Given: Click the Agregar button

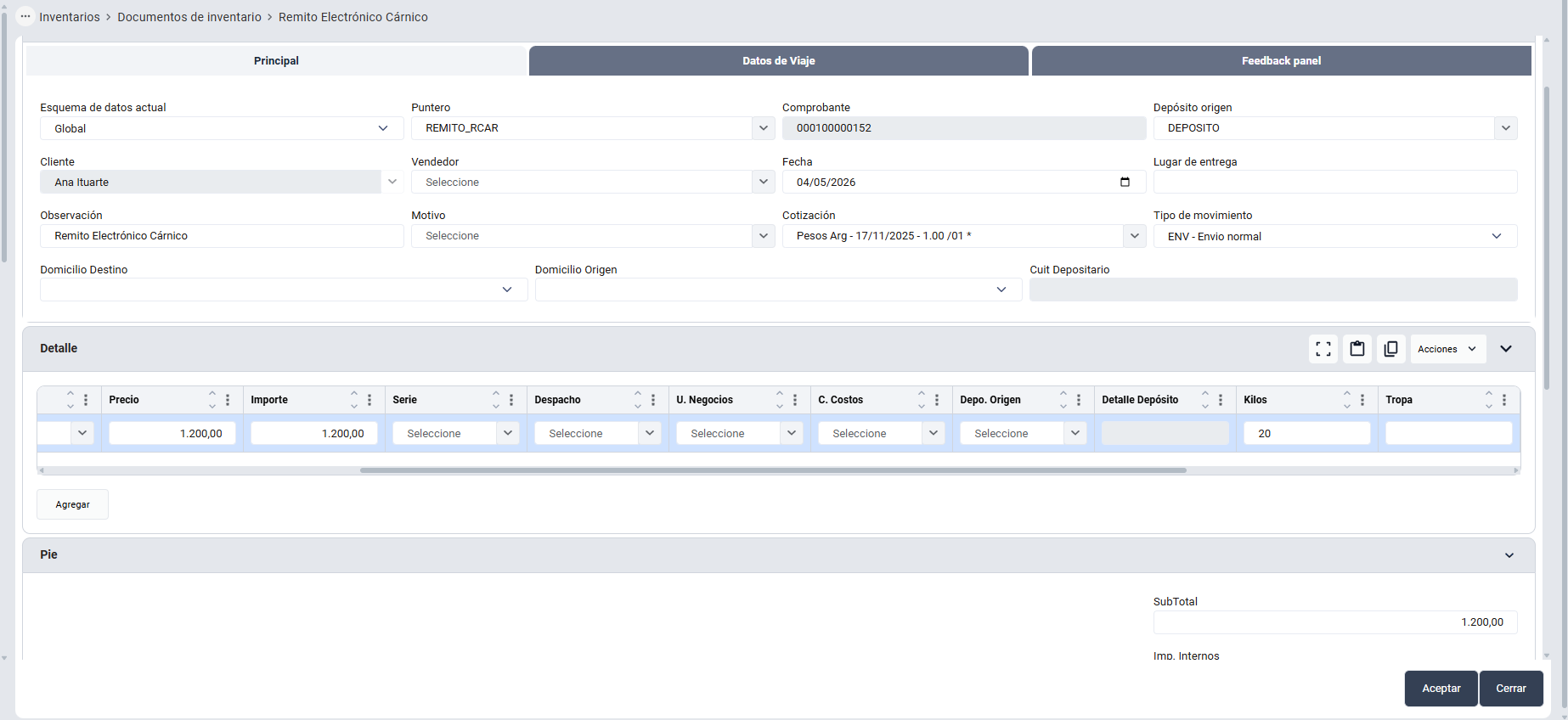Looking at the screenshot, I should (72, 504).
